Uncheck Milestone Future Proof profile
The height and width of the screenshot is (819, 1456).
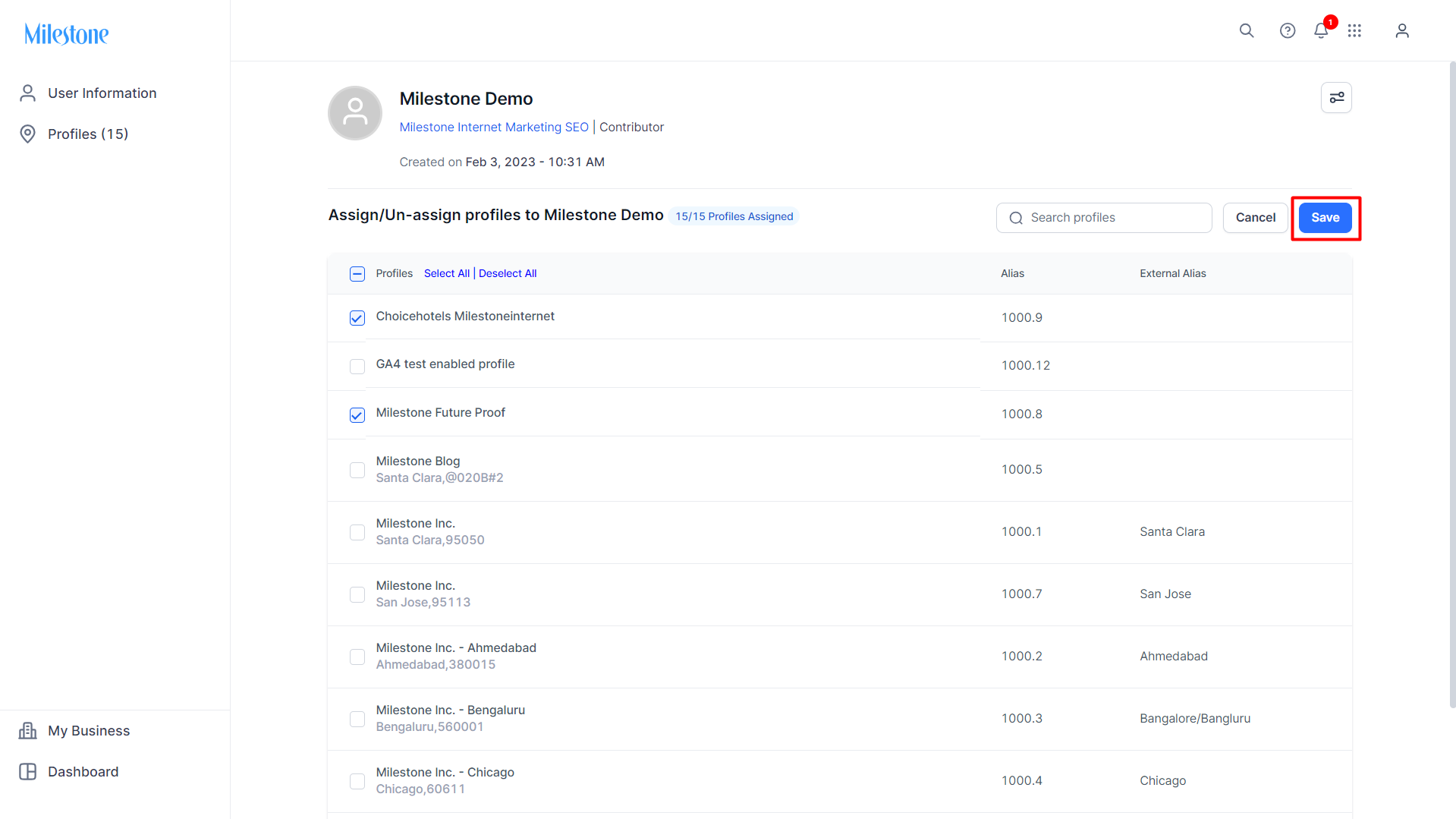point(357,415)
